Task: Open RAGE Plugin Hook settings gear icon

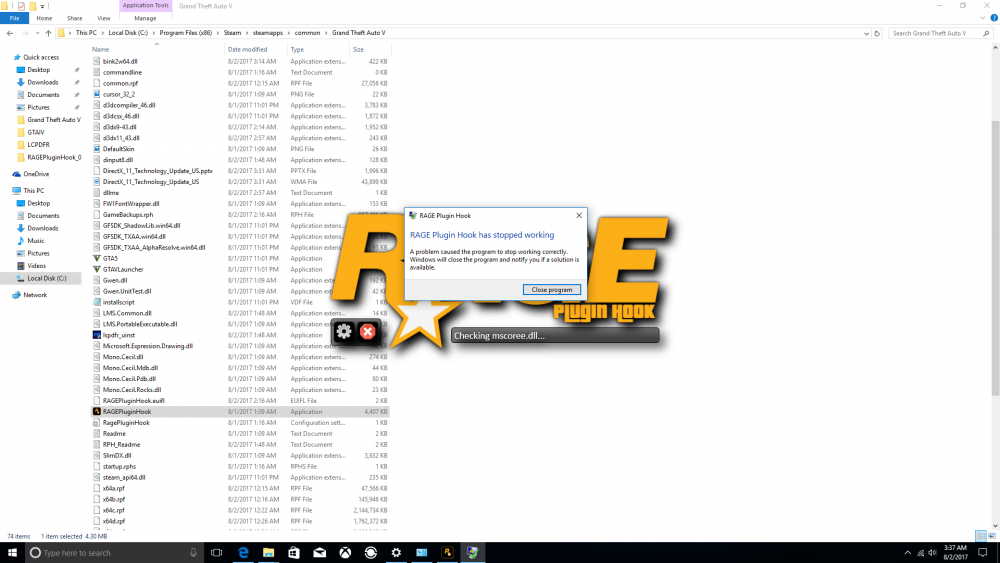Action: pos(344,331)
